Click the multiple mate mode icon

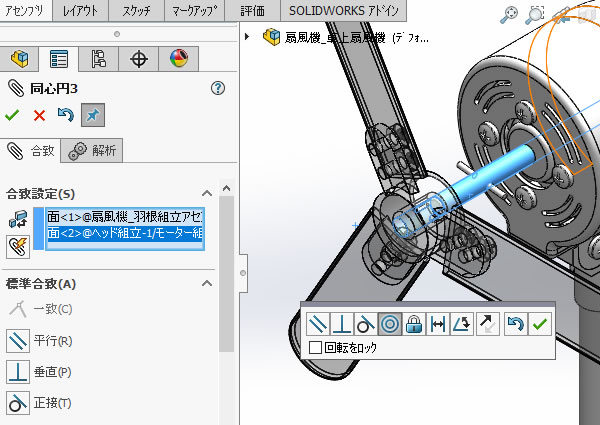18,247
